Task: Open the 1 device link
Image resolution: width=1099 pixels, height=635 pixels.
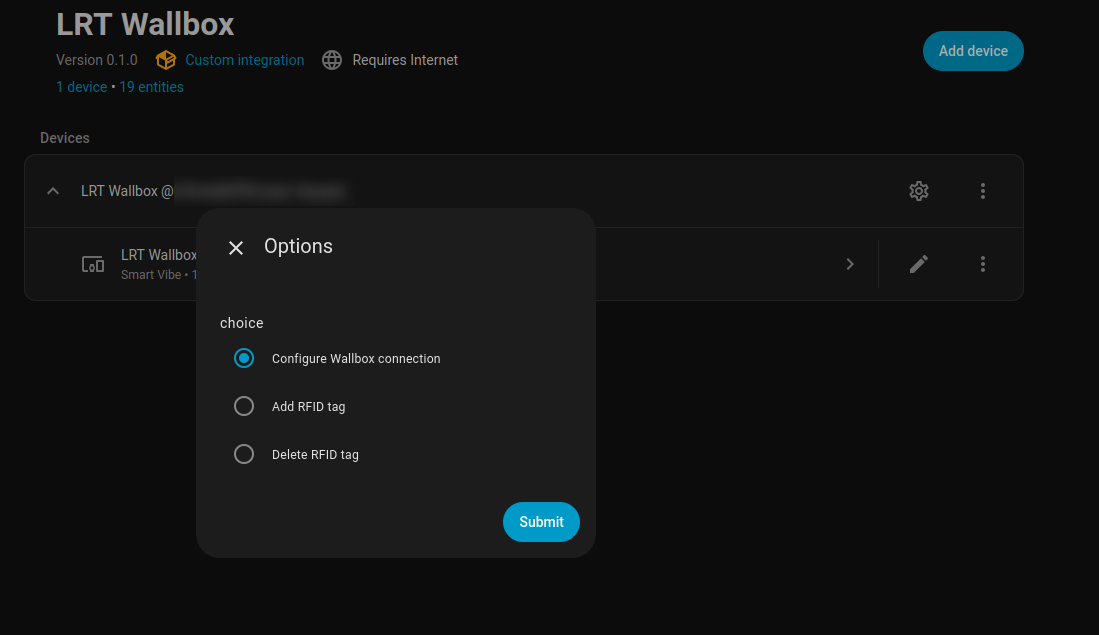Action: 81,87
